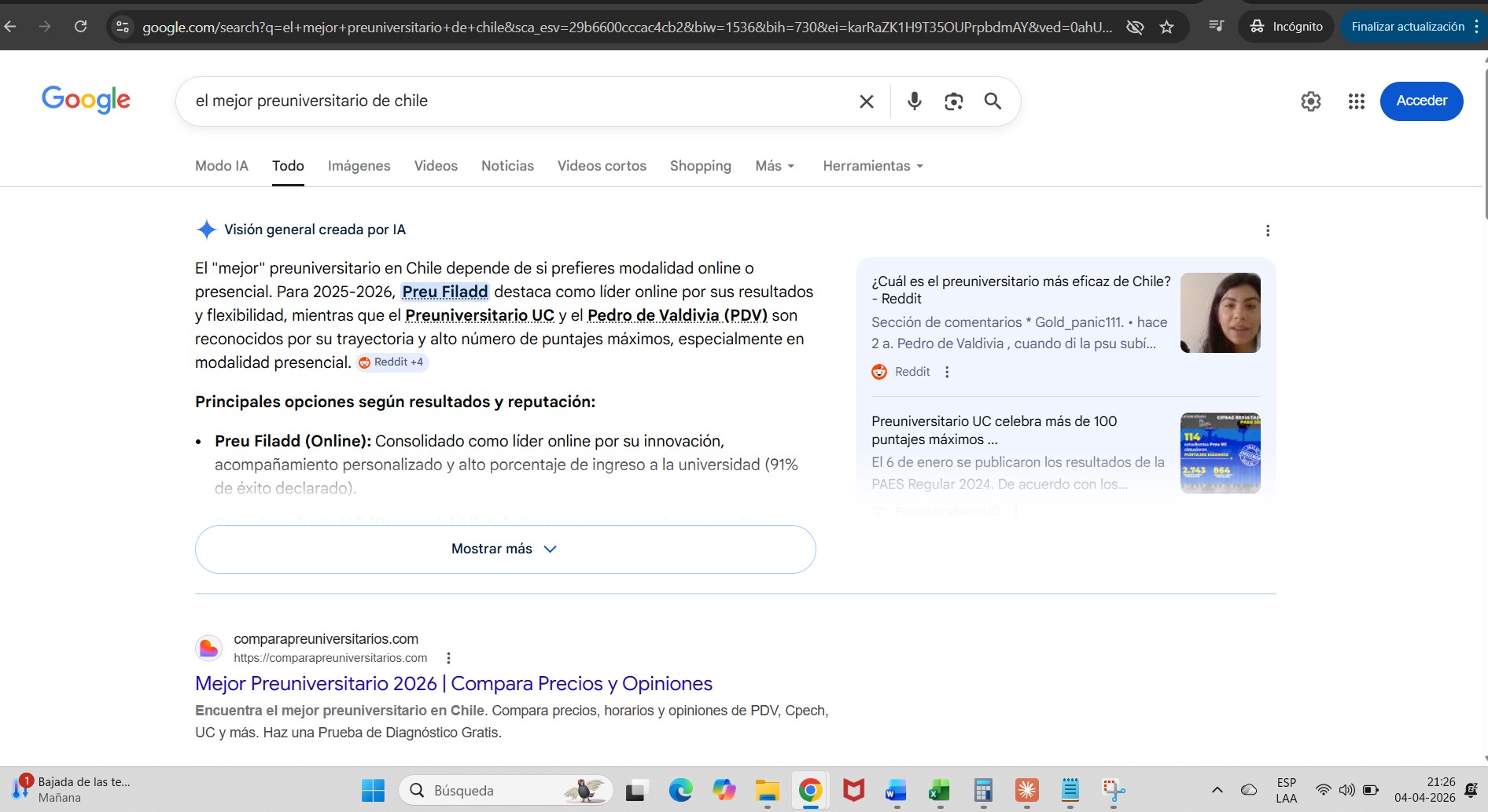Select the Noticias tab
1488x812 pixels.
[x=507, y=166]
